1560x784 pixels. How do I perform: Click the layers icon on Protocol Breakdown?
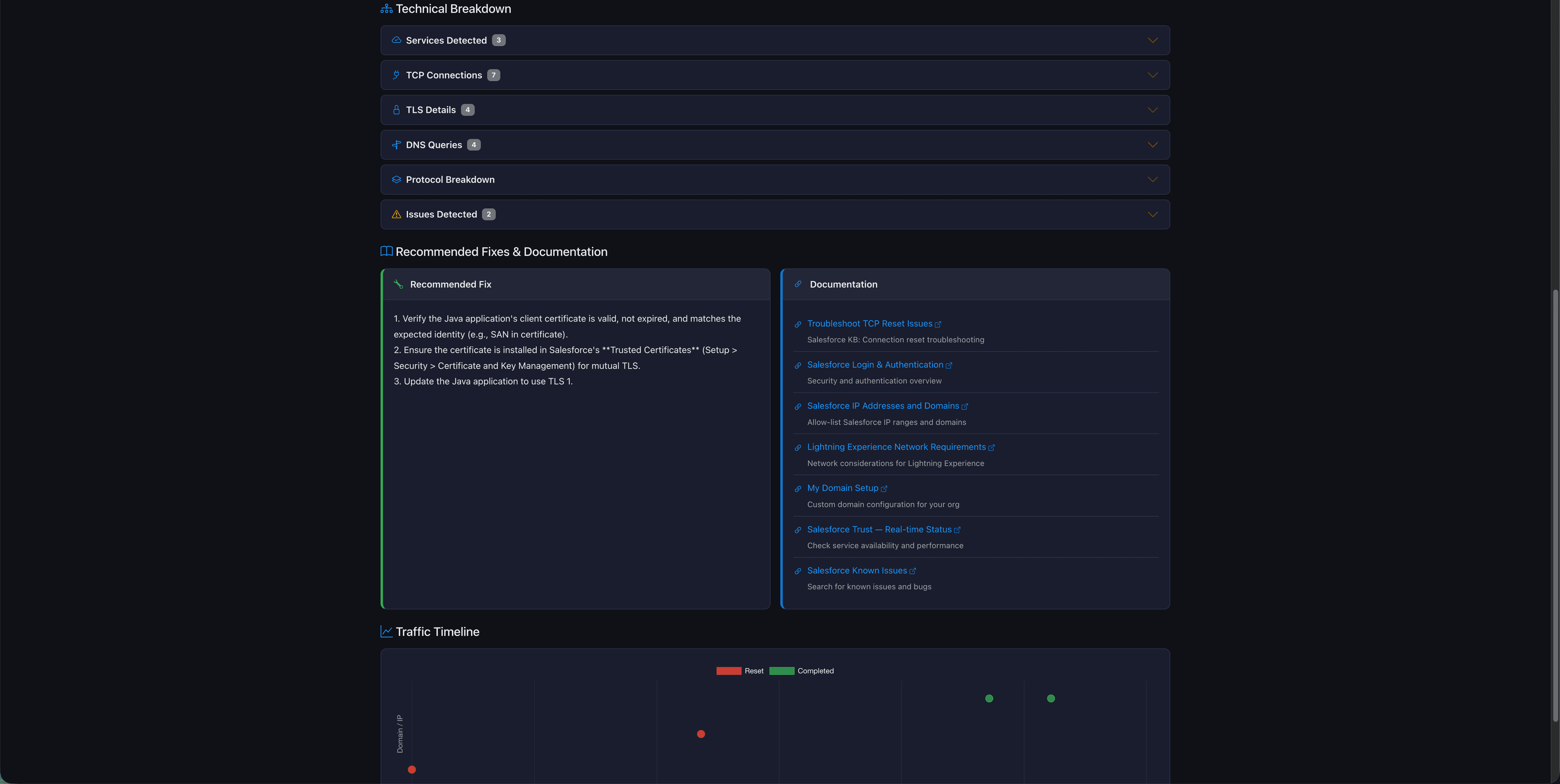[x=396, y=179]
